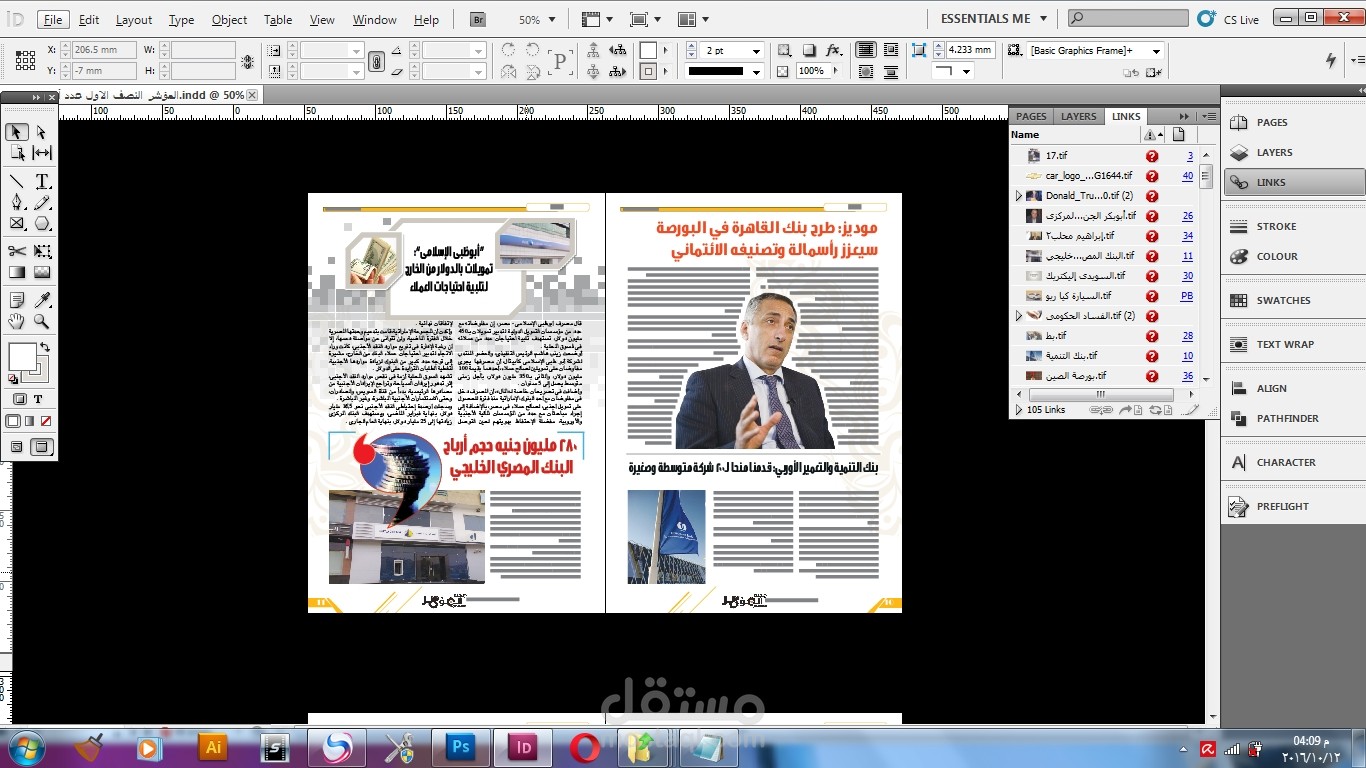Select the Gradient Swatch tool
This screenshot has width=1366, height=768.
(x=17, y=272)
